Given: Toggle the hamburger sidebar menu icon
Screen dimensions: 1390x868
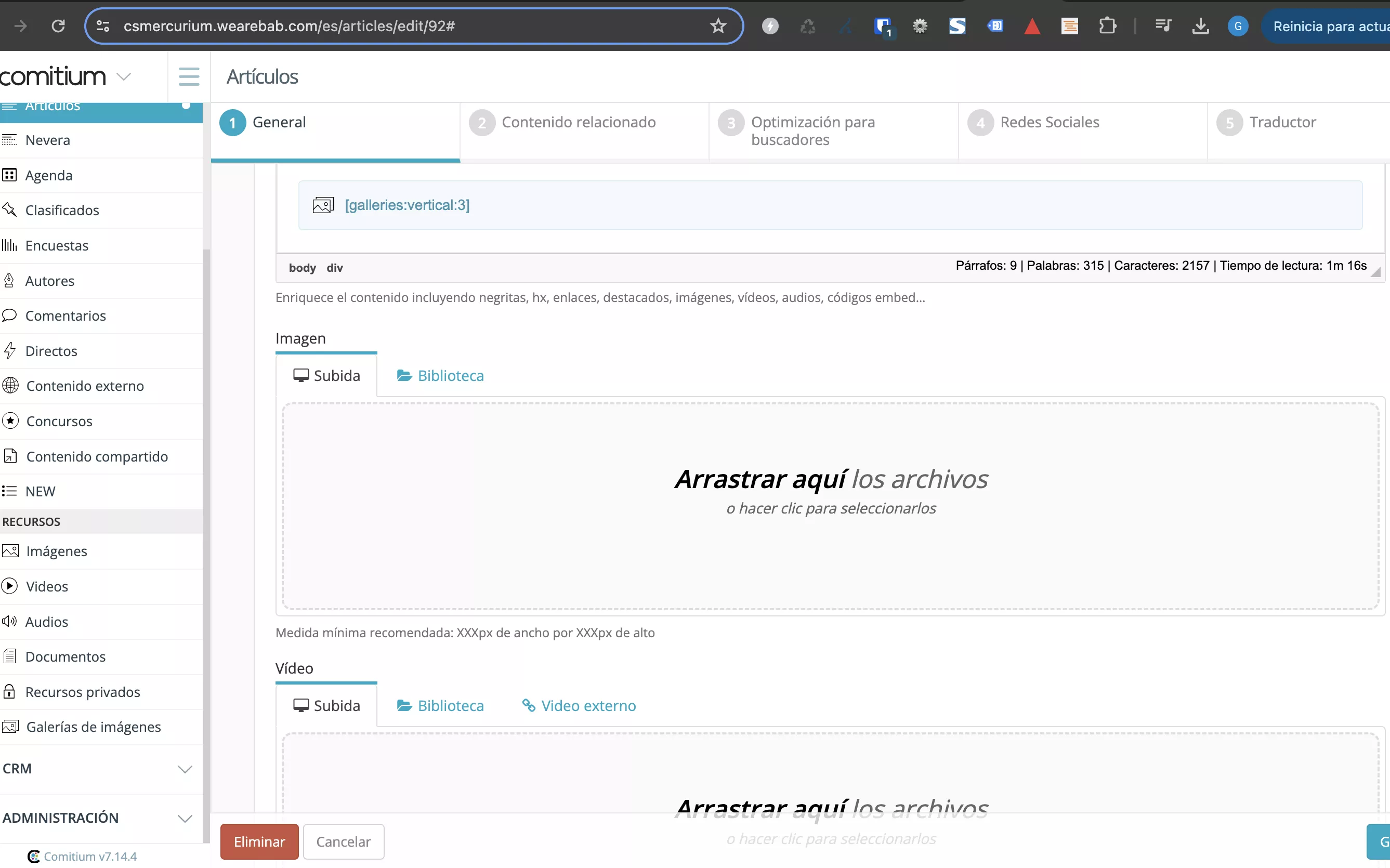Looking at the screenshot, I should [x=189, y=76].
